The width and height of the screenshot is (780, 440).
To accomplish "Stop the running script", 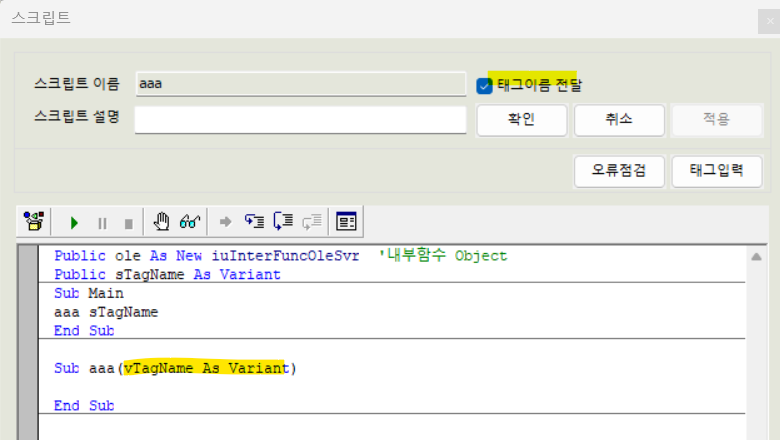I will point(128,223).
